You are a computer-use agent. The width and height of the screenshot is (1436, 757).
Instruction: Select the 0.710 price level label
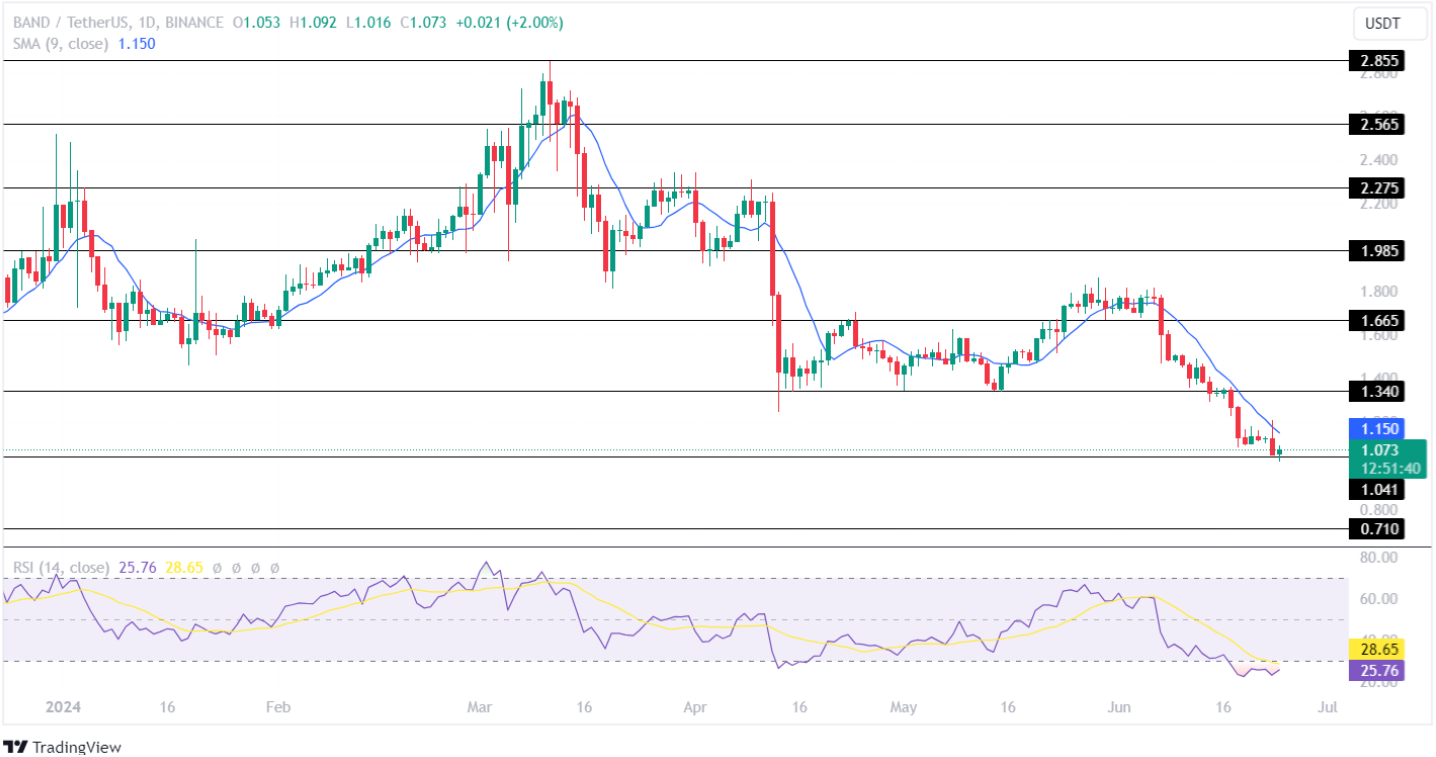(1376, 528)
